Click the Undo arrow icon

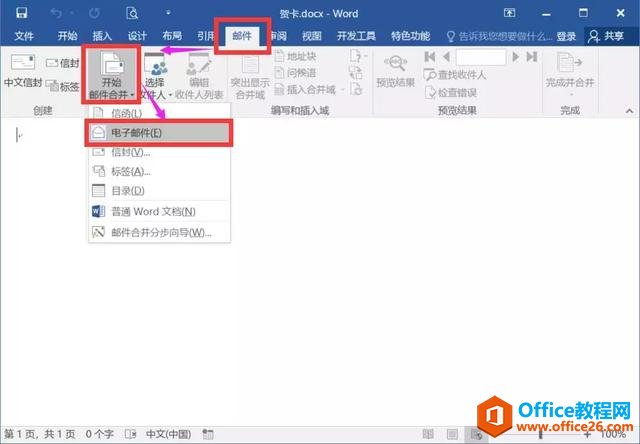(x=56, y=13)
